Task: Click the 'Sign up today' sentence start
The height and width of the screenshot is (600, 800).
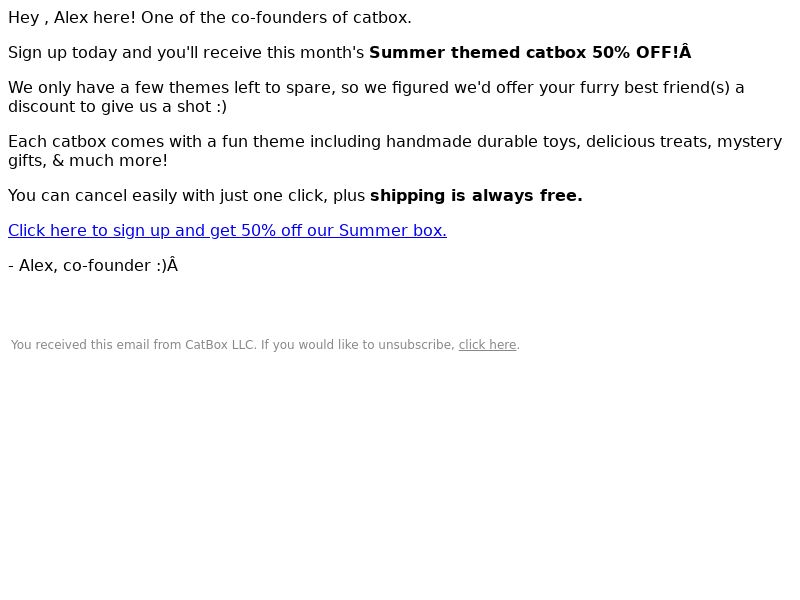Action: pyautogui.click(x=62, y=53)
